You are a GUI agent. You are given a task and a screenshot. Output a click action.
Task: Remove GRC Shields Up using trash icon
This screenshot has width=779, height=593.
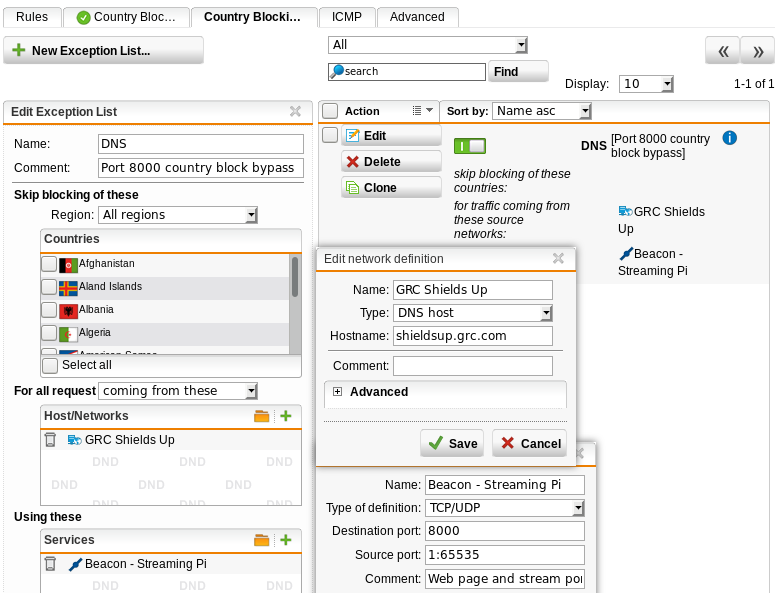pos(51,440)
